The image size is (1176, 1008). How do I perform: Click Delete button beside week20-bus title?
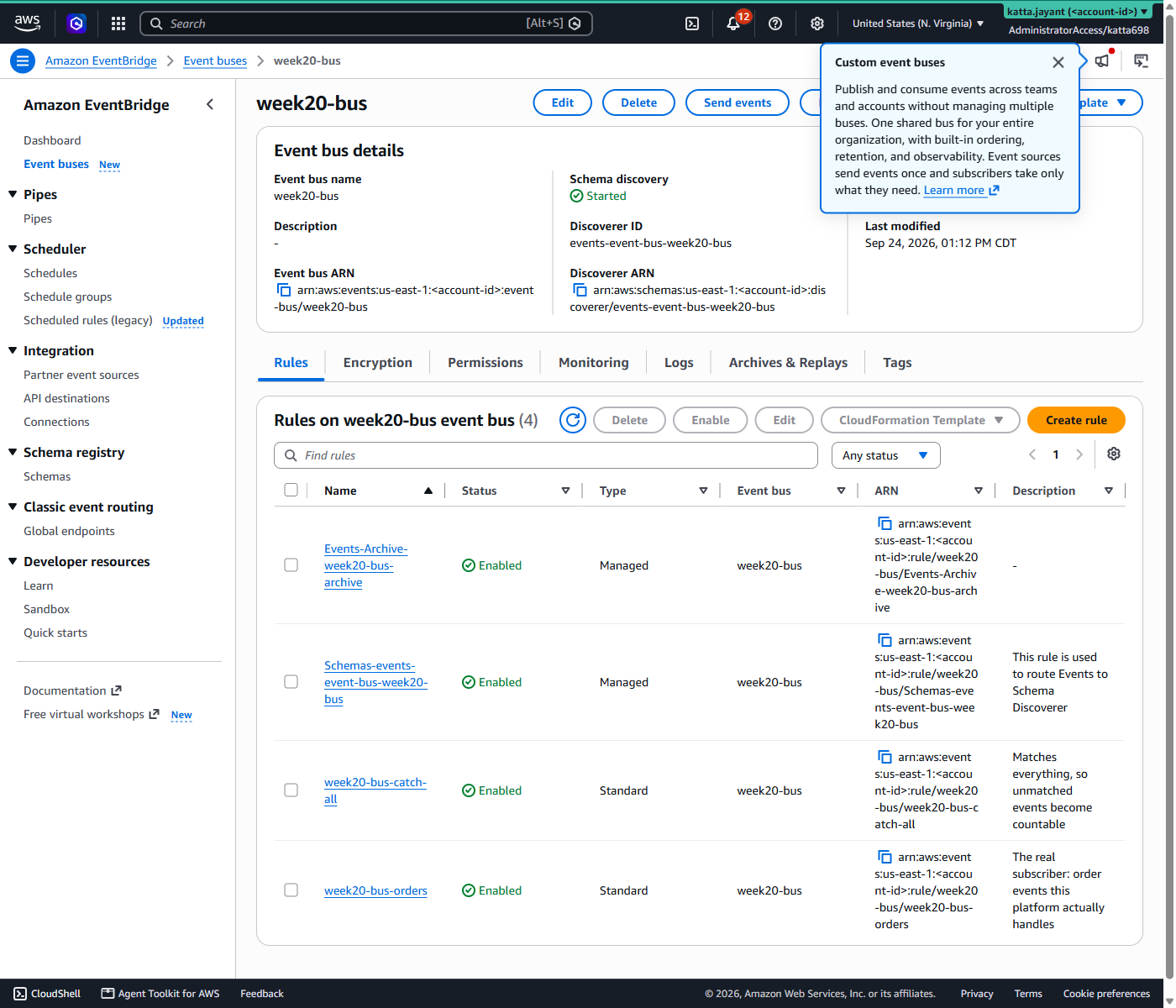point(638,102)
